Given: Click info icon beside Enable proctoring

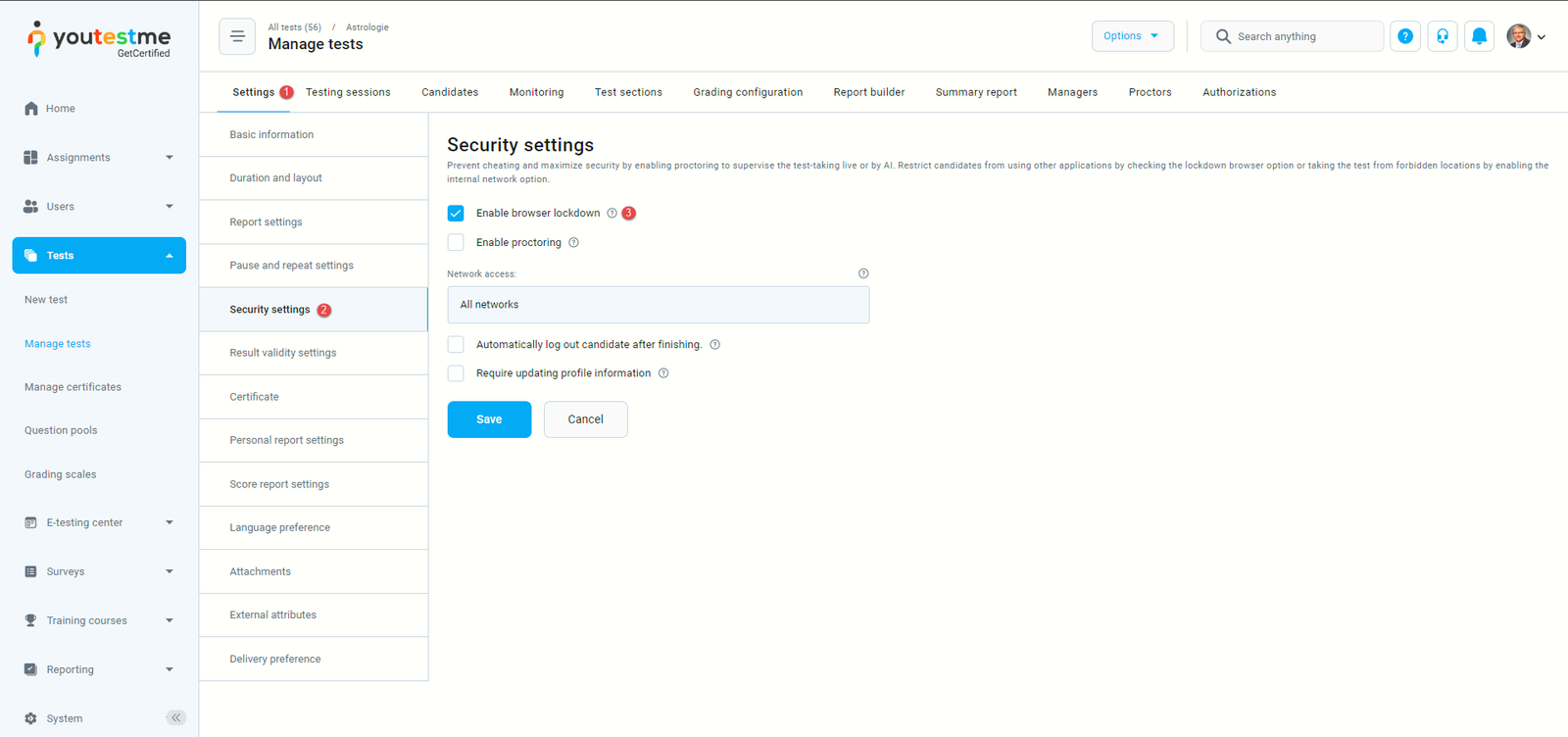Looking at the screenshot, I should point(574,243).
